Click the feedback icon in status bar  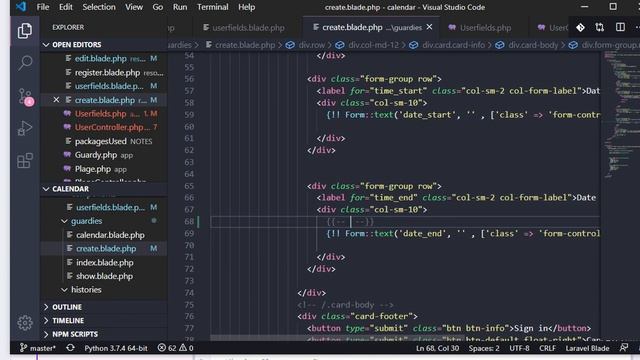coord(623,348)
